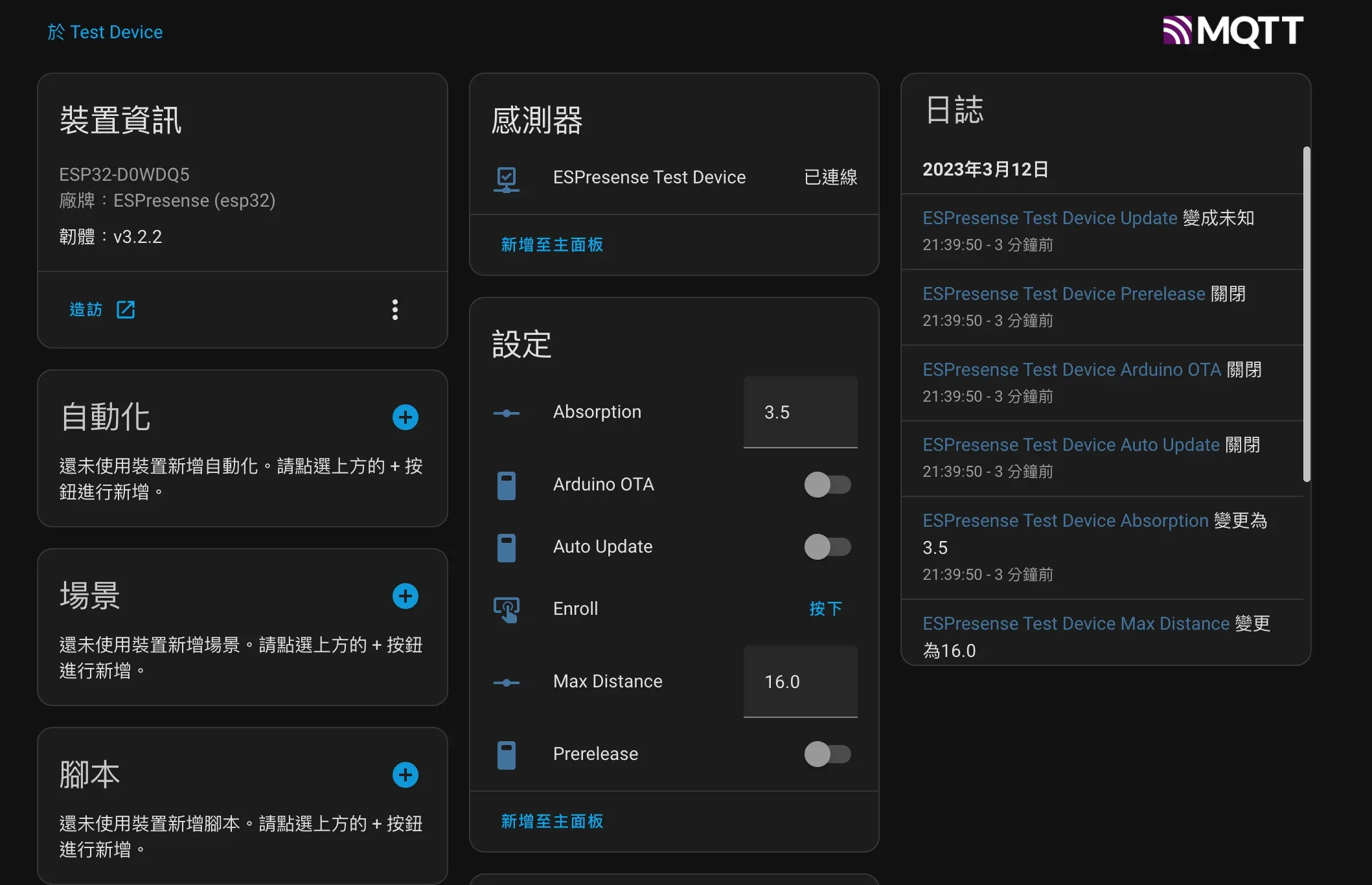Click the Max Distance setting label
Viewport: 1372px width, 885px height.
[x=608, y=682]
